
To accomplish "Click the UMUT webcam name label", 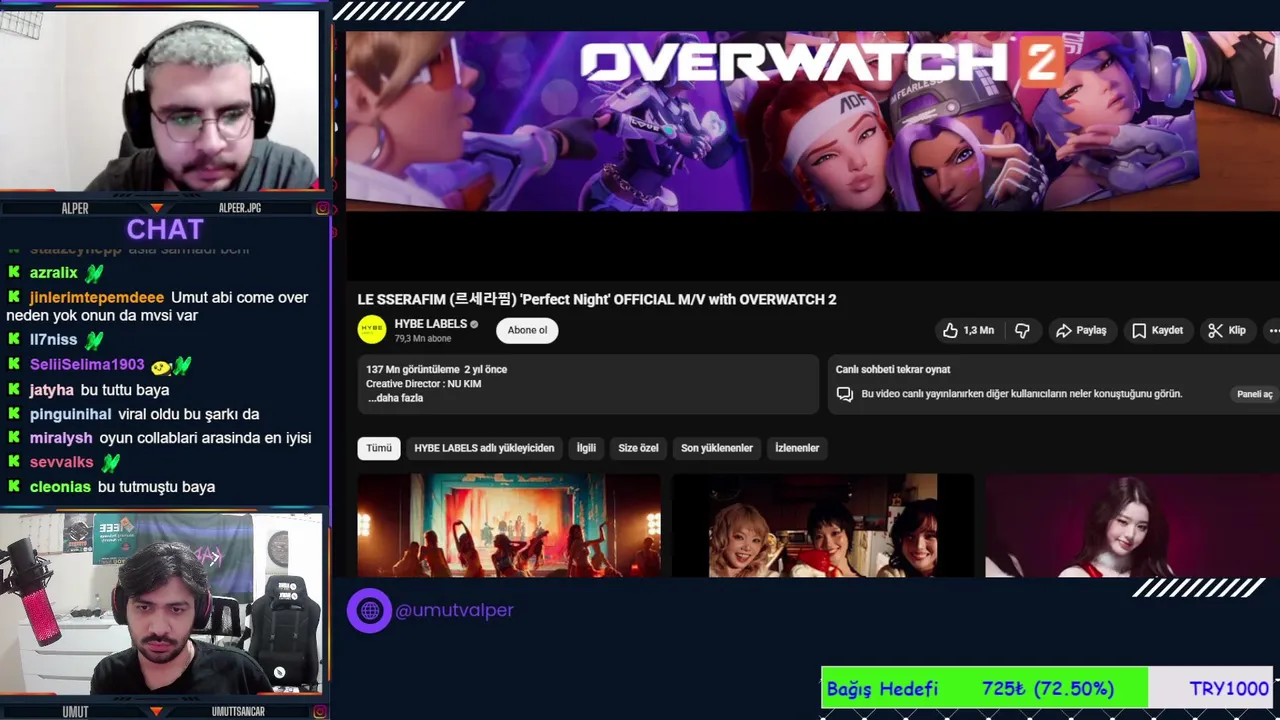I will pos(75,712).
